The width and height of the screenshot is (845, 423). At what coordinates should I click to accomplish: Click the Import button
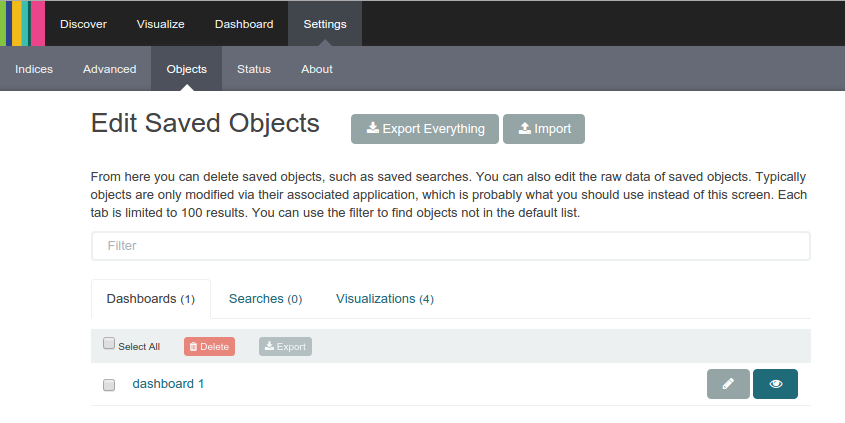click(x=544, y=129)
